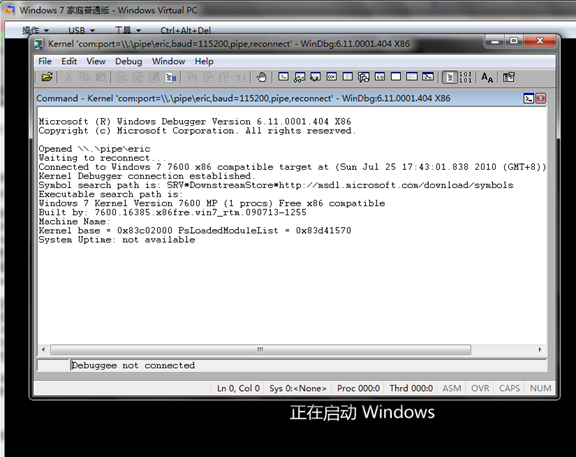The width and height of the screenshot is (576, 457).
Task: Expand the 工具 dropdown in Virtual PC
Action: pyautogui.click(x=128, y=30)
